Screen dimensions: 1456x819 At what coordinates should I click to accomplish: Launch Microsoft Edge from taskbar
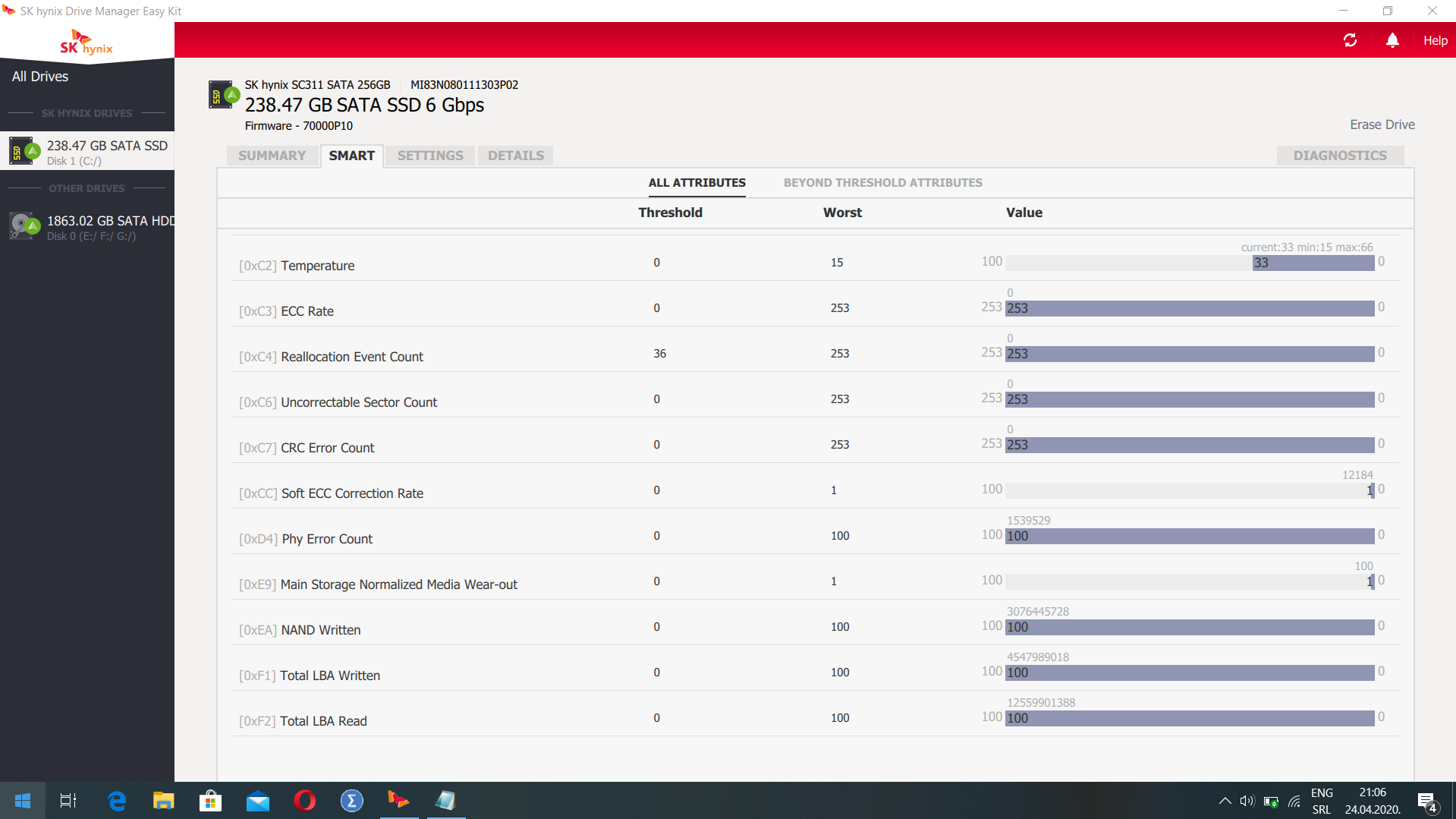coord(116,801)
